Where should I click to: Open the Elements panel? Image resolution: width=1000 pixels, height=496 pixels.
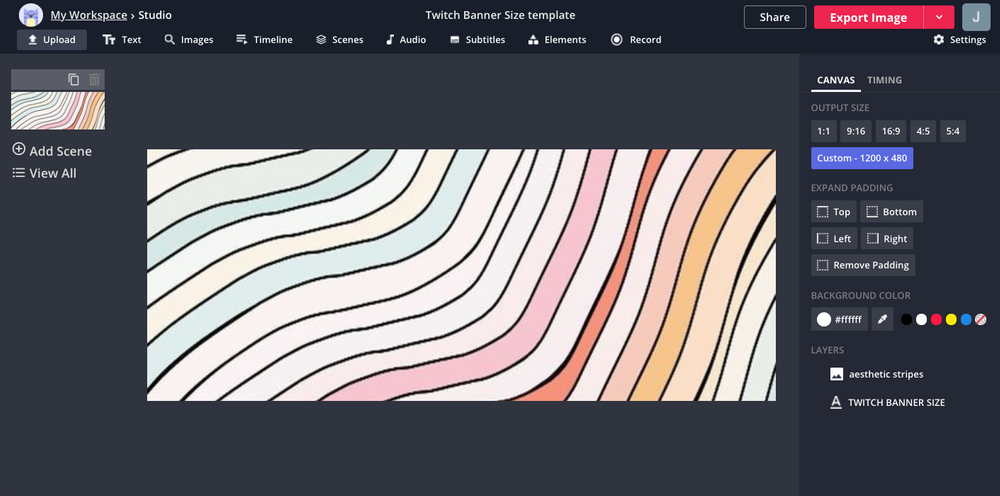557,40
